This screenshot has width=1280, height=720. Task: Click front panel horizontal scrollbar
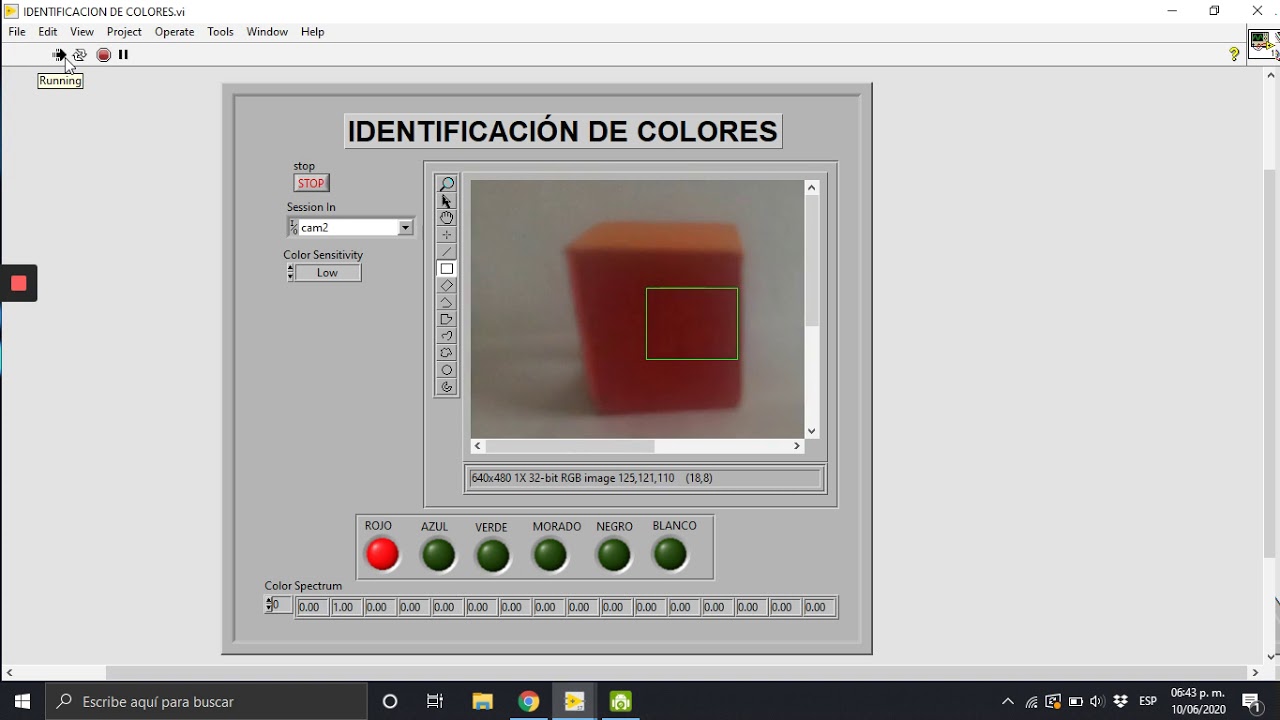pyautogui.click(x=632, y=673)
